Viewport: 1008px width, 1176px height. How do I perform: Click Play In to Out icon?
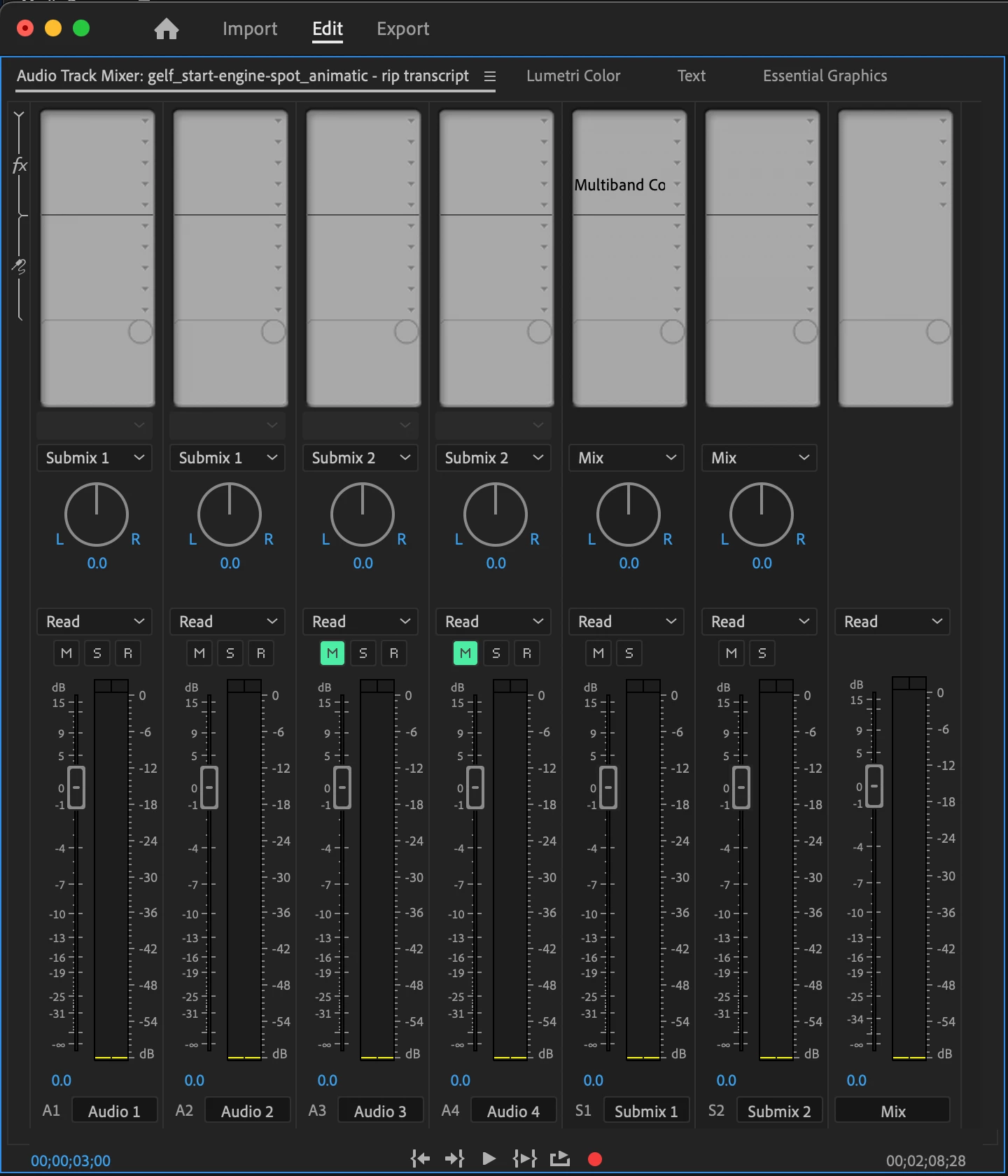point(525,1159)
